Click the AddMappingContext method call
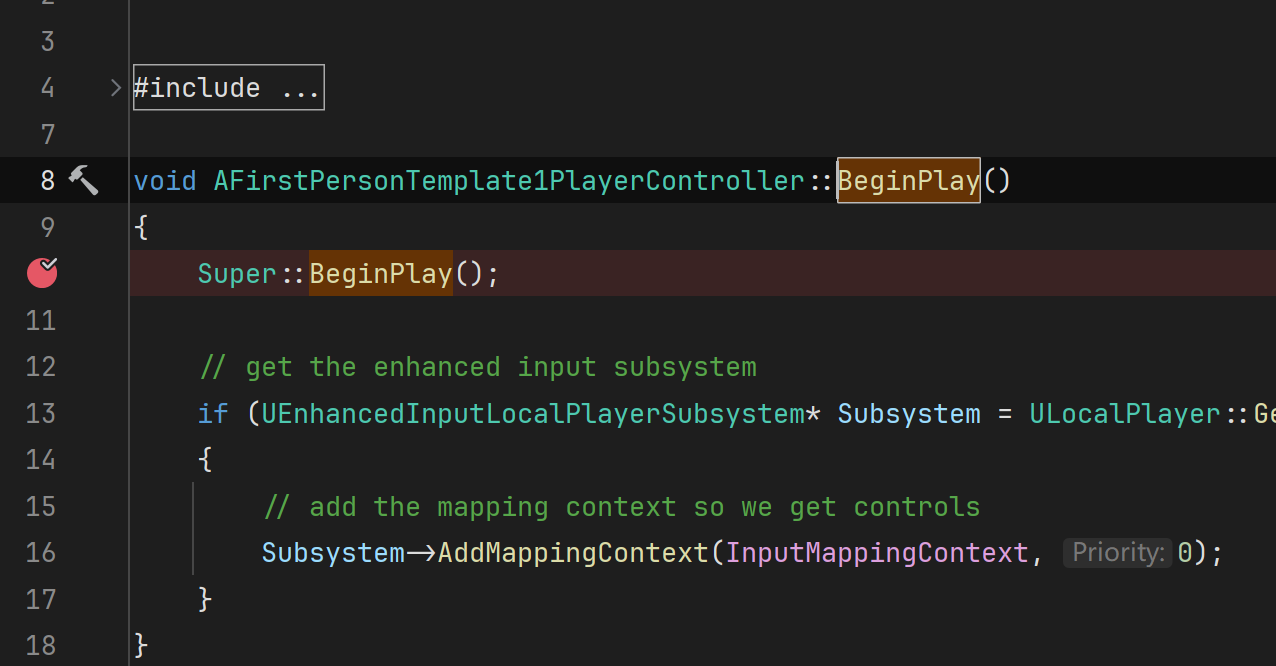The width and height of the screenshot is (1276, 666). click(572, 552)
